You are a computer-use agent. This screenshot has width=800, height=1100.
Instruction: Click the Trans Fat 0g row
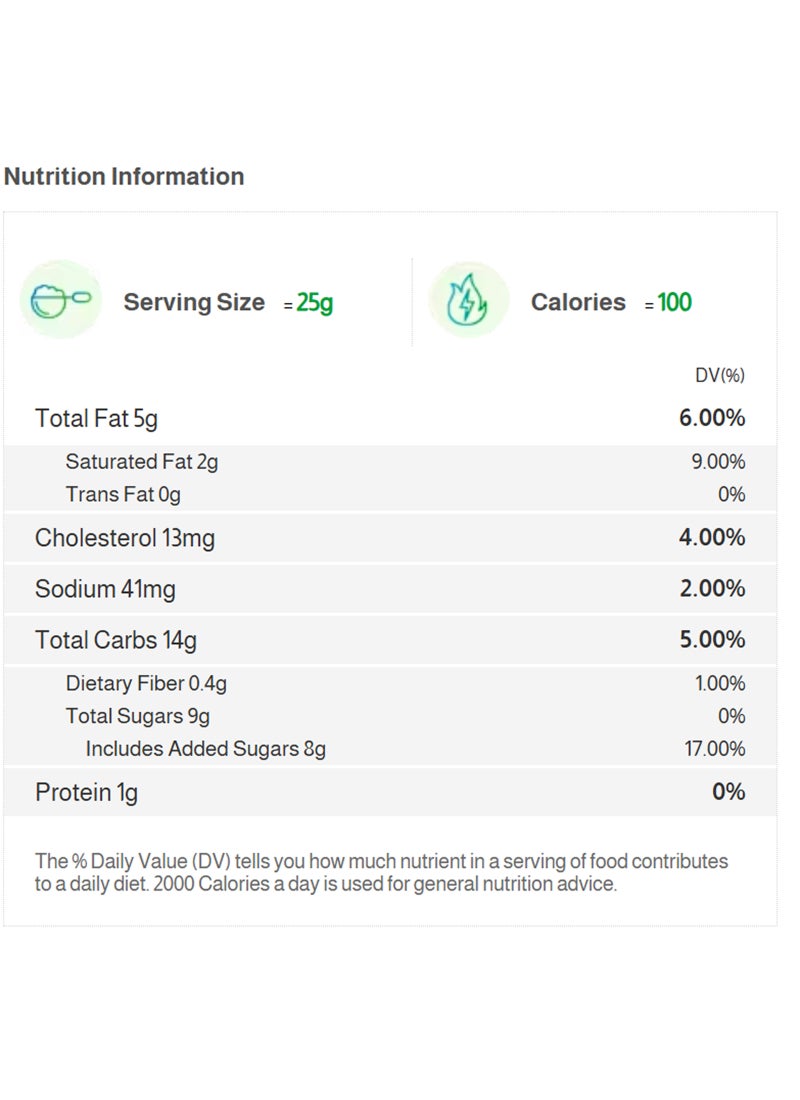point(123,494)
